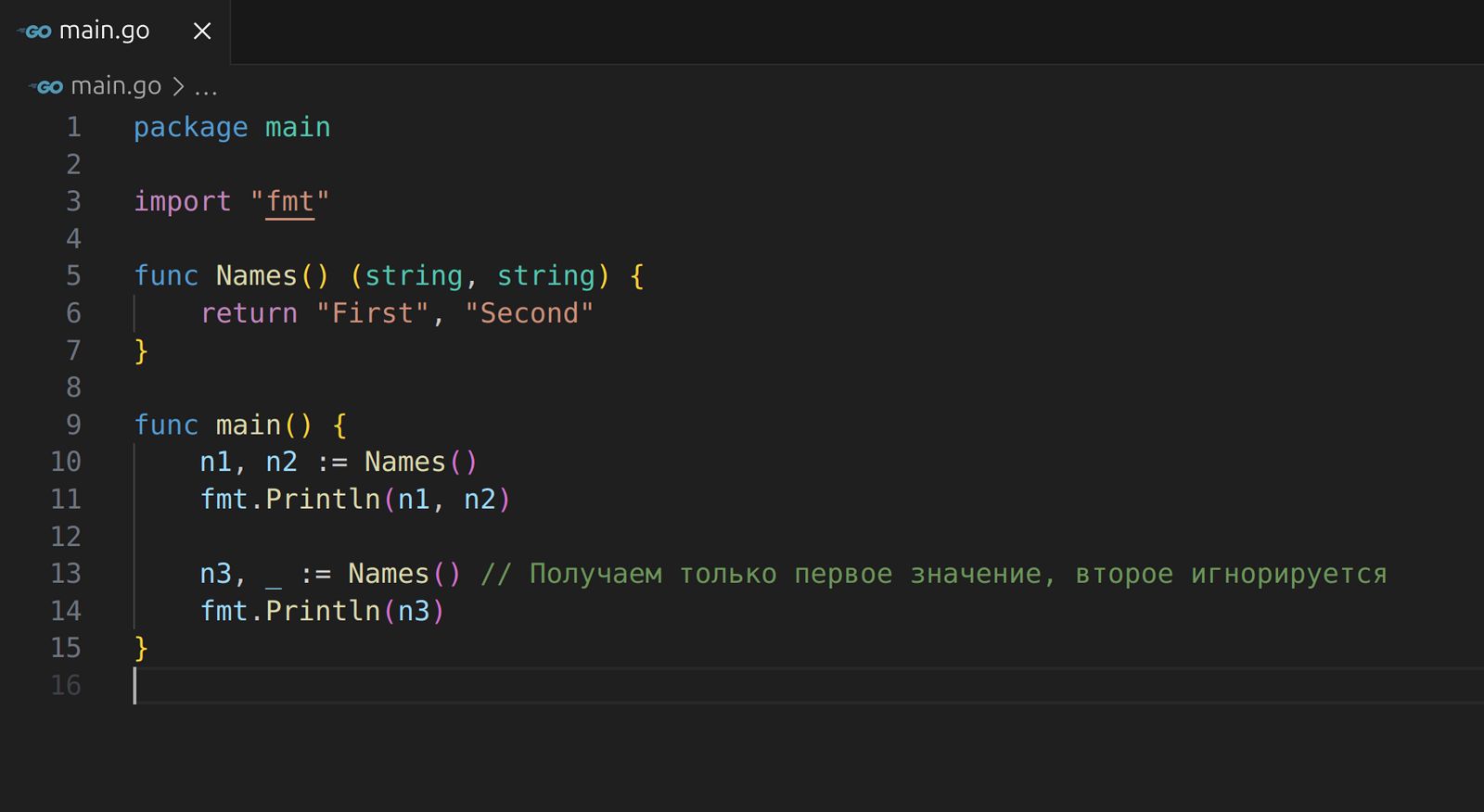This screenshot has width=1484, height=812.
Task: Place cursor in the "First" string literal
Action: pyautogui.click(x=372, y=313)
